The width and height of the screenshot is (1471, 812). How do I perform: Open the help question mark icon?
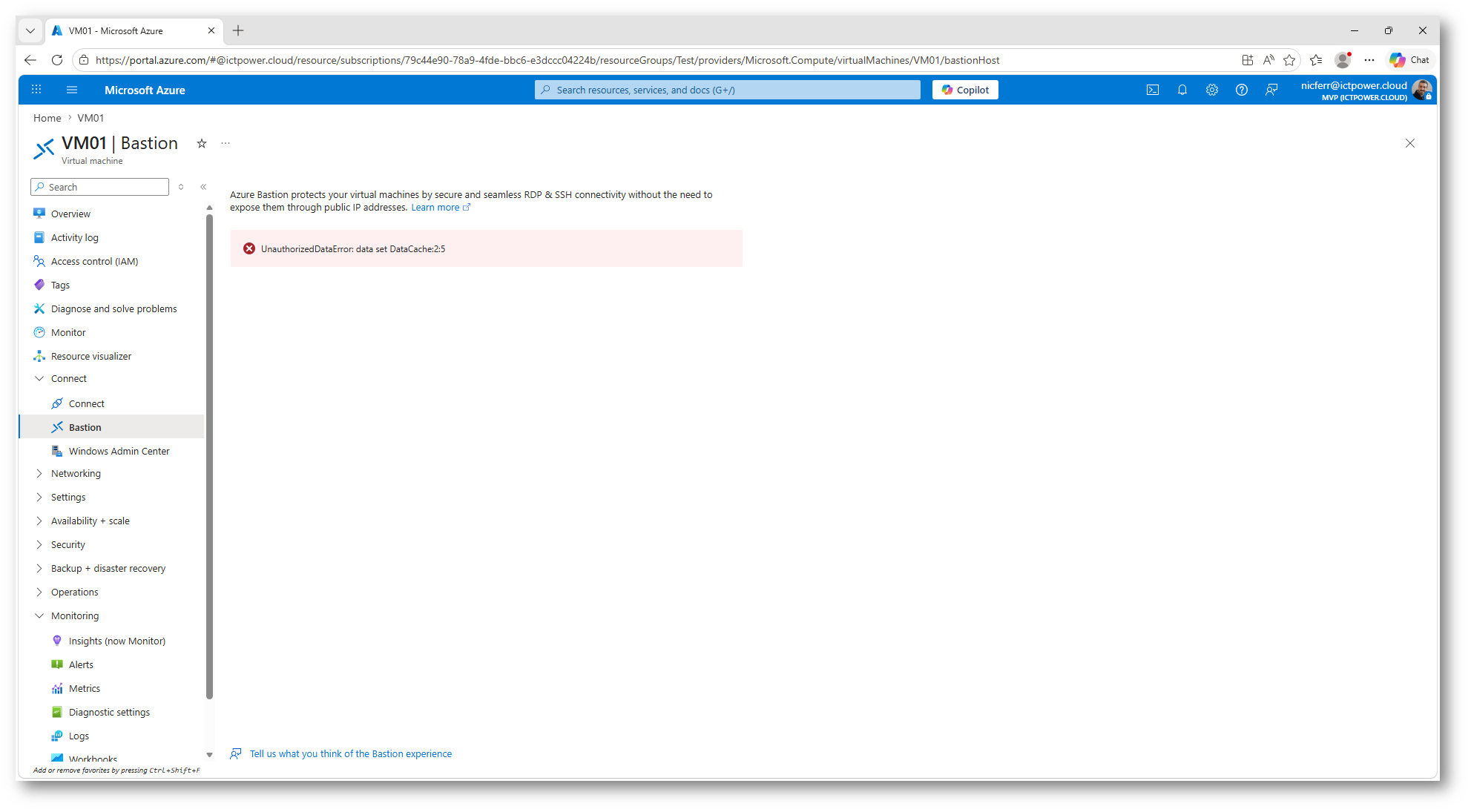pos(1241,90)
